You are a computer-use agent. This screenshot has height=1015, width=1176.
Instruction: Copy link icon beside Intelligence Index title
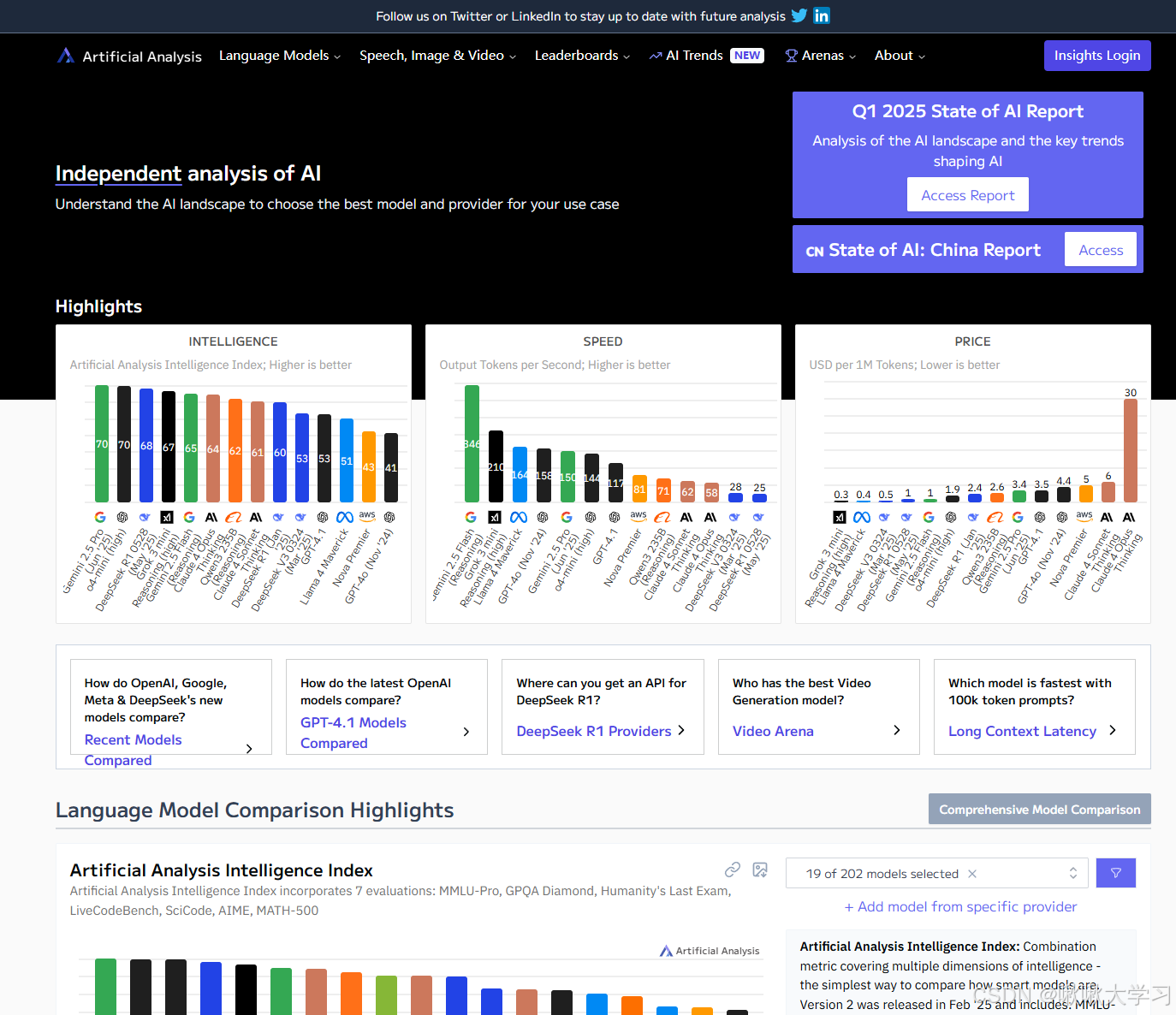[733, 870]
